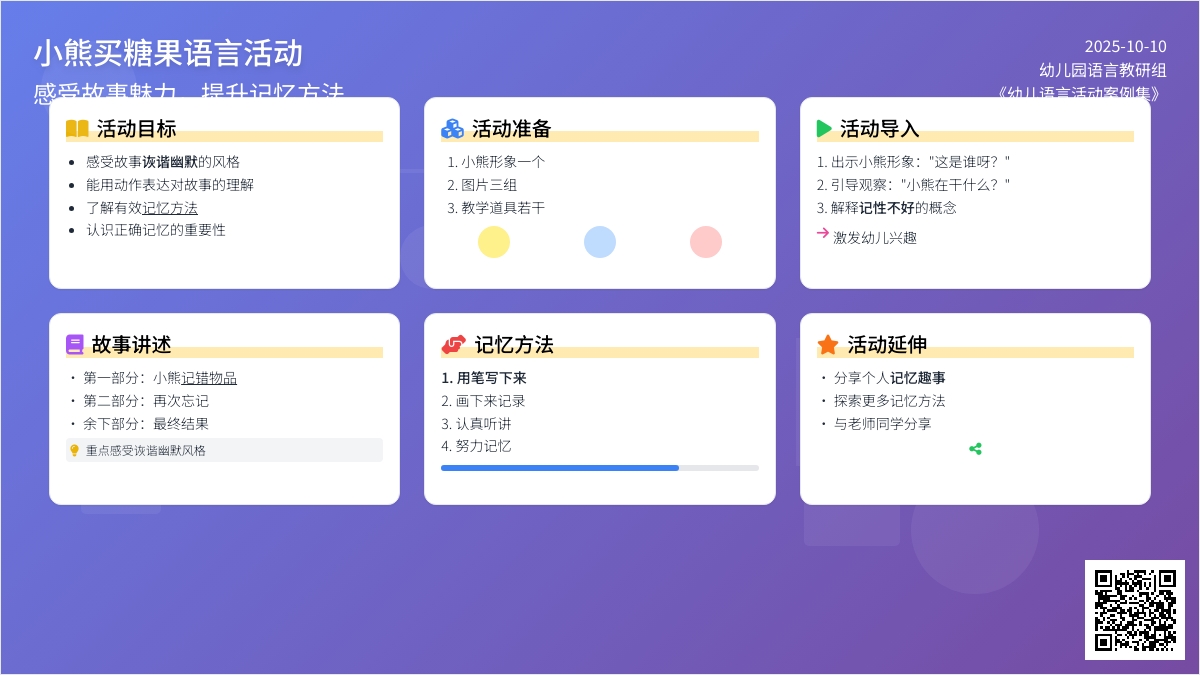
Task: Click the 幼儿园语言教研组 text
Action: click(x=1103, y=70)
